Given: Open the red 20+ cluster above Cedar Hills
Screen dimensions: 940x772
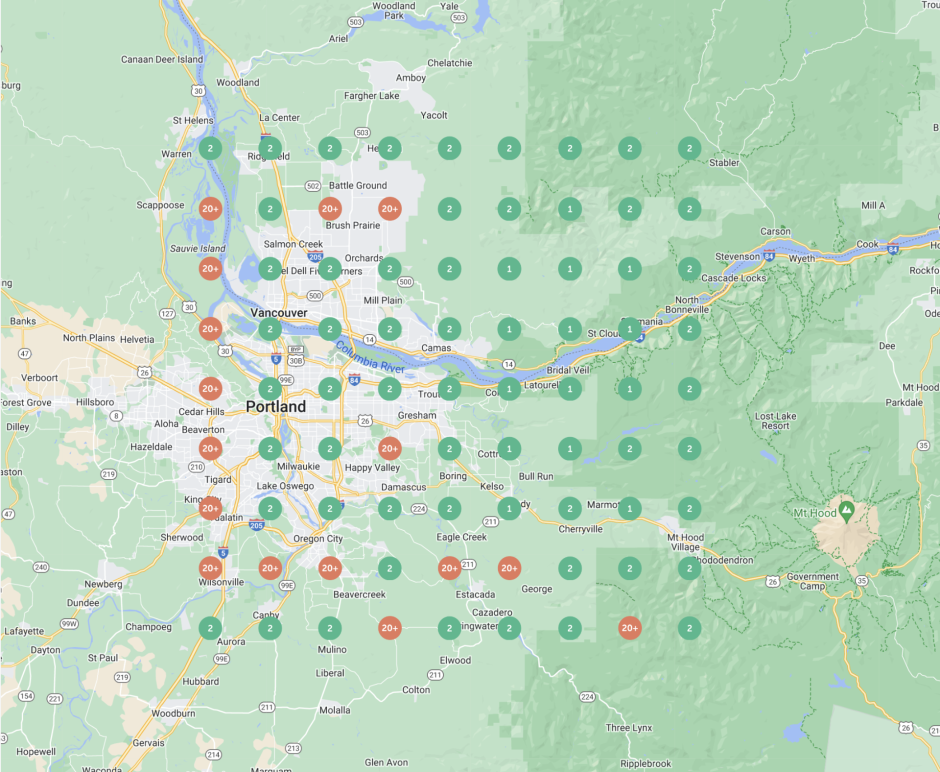Looking at the screenshot, I should [210, 389].
